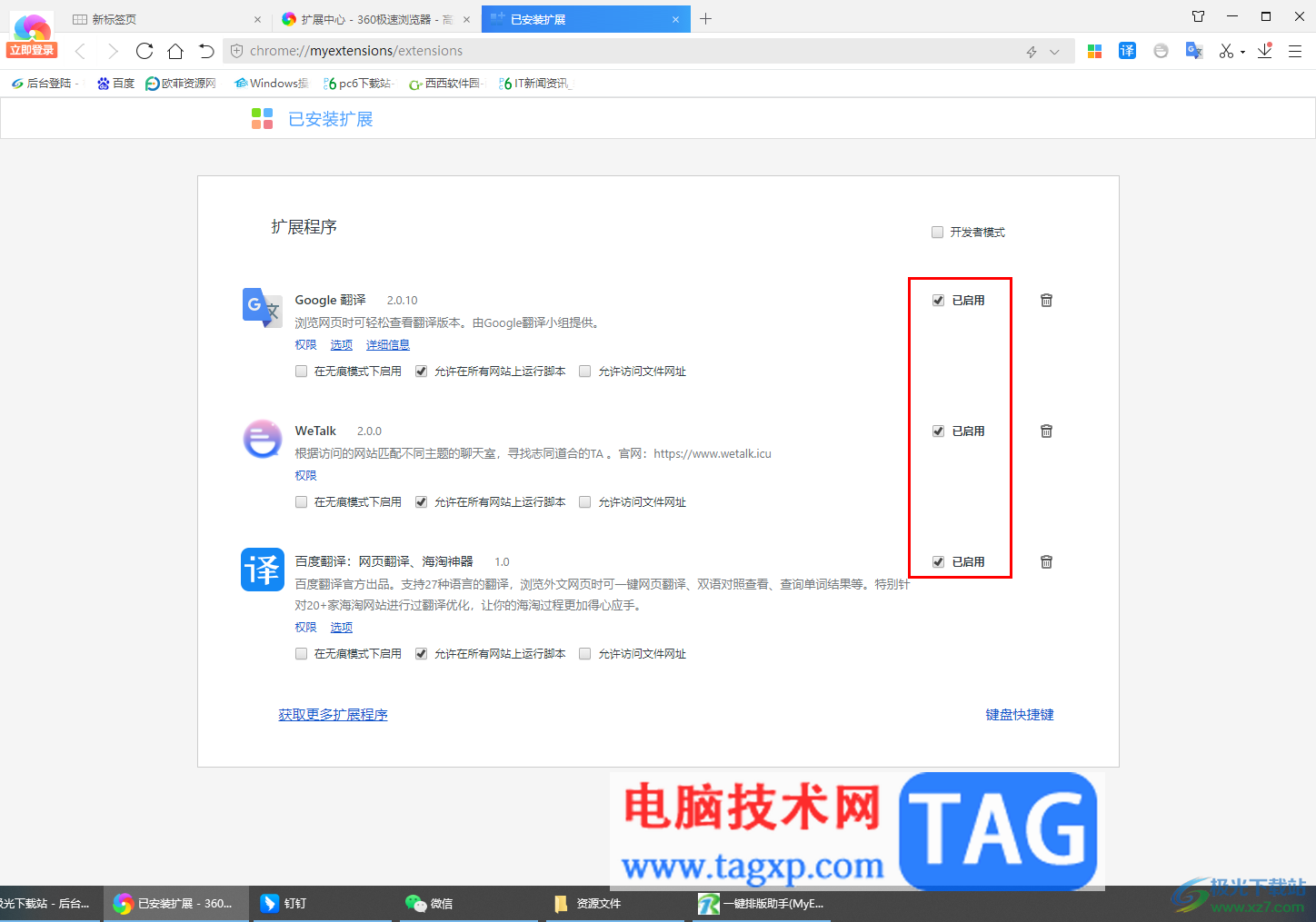Enable 在无痕模式下启用 for 百度翻译
This screenshot has width=1316, height=922.
[301, 654]
